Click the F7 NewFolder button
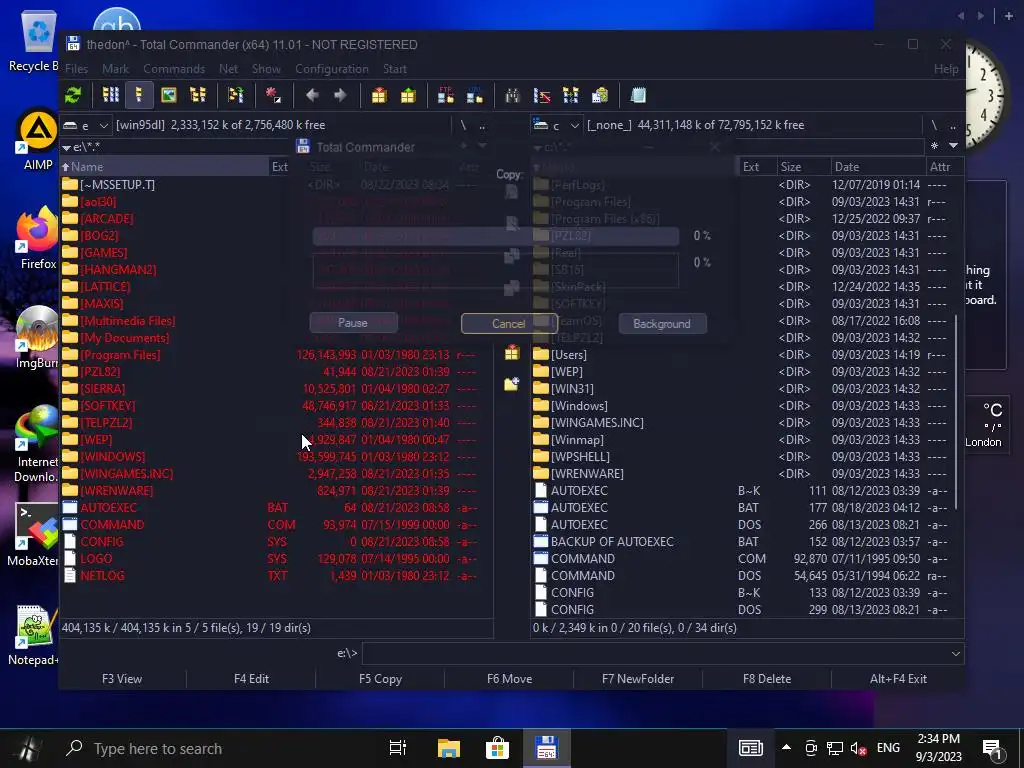 [638, 679]
